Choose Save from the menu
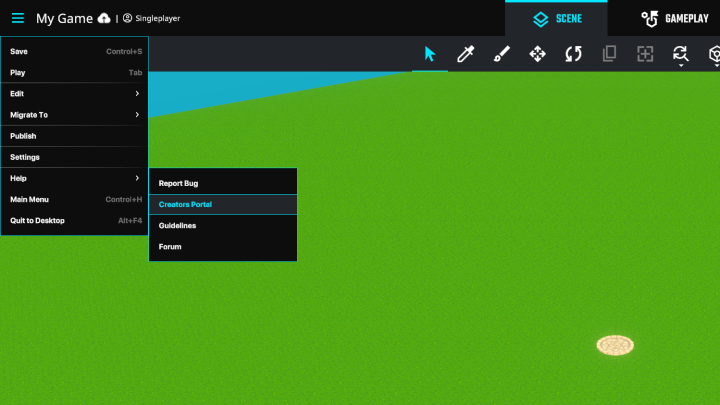Image resolution: width=720 pixels, height=405 pixels. click(x=74, y=51)
